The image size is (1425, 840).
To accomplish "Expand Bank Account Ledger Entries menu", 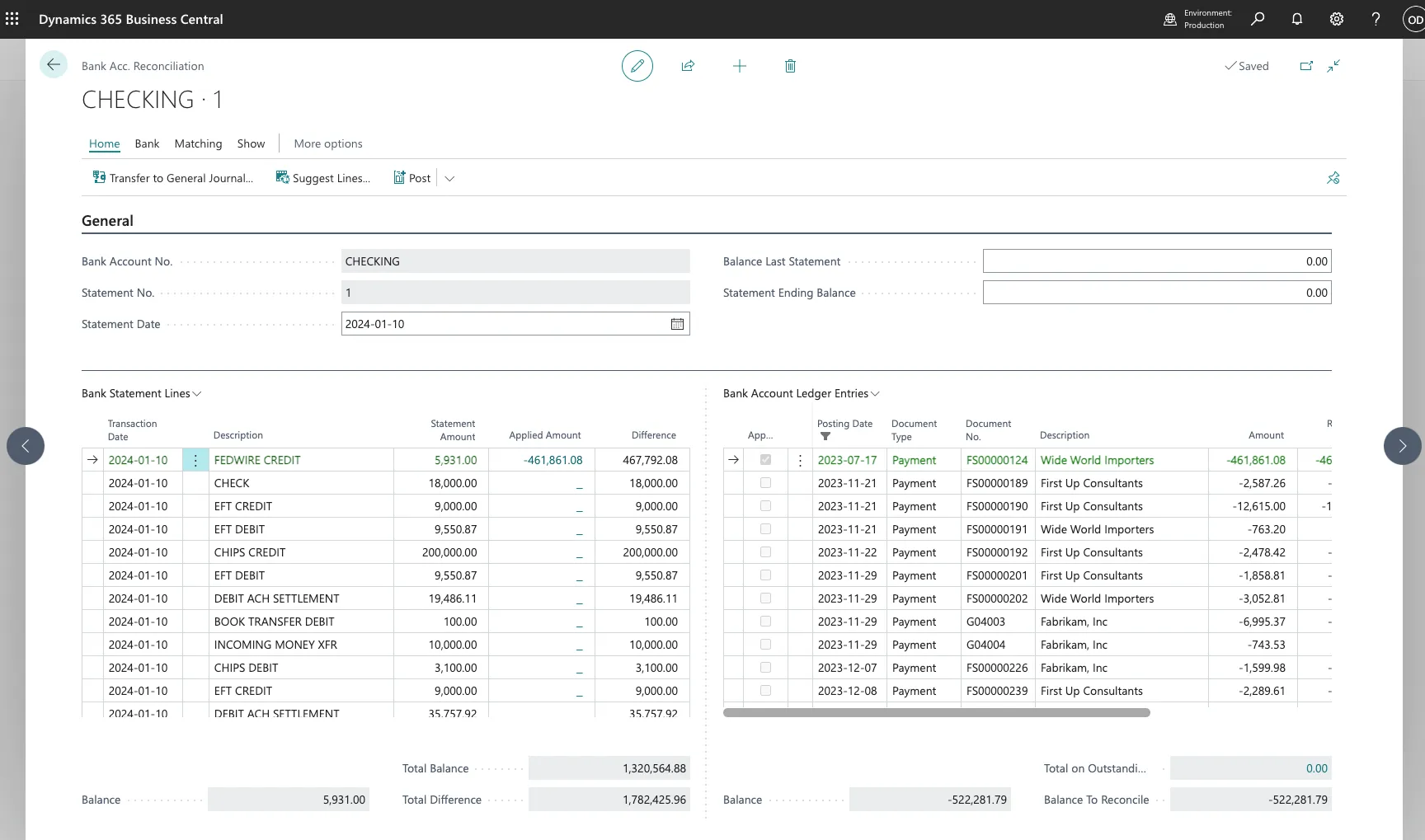I will pyautogui.click(x=802, y=393).
